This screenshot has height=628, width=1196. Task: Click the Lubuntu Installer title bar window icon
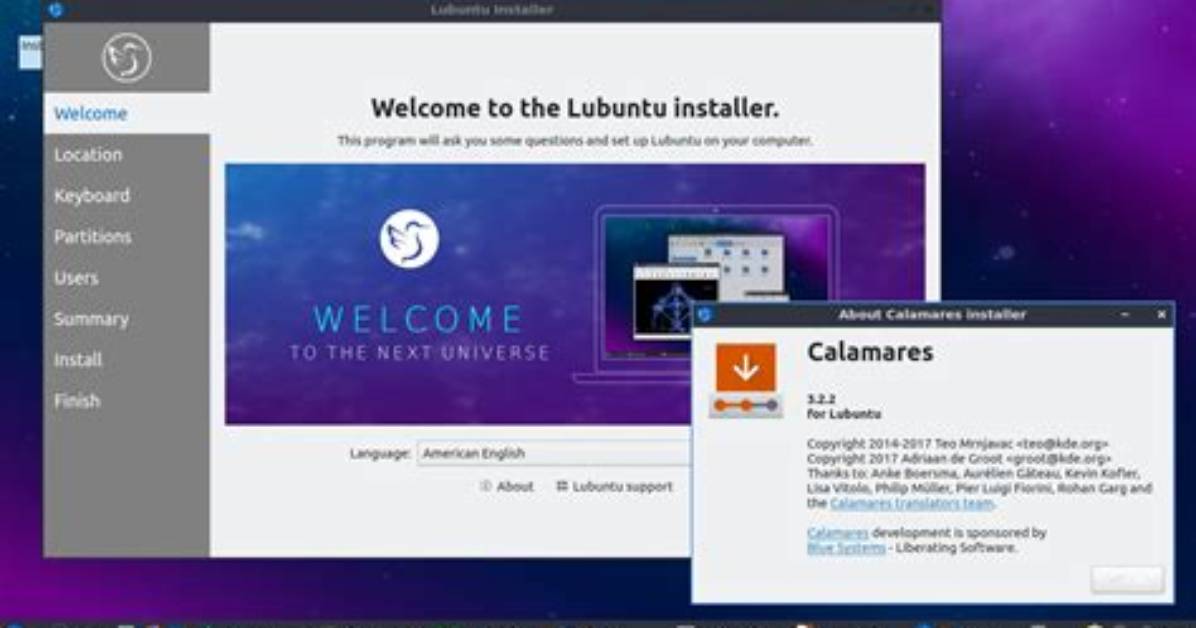click(x=56, y=10)
